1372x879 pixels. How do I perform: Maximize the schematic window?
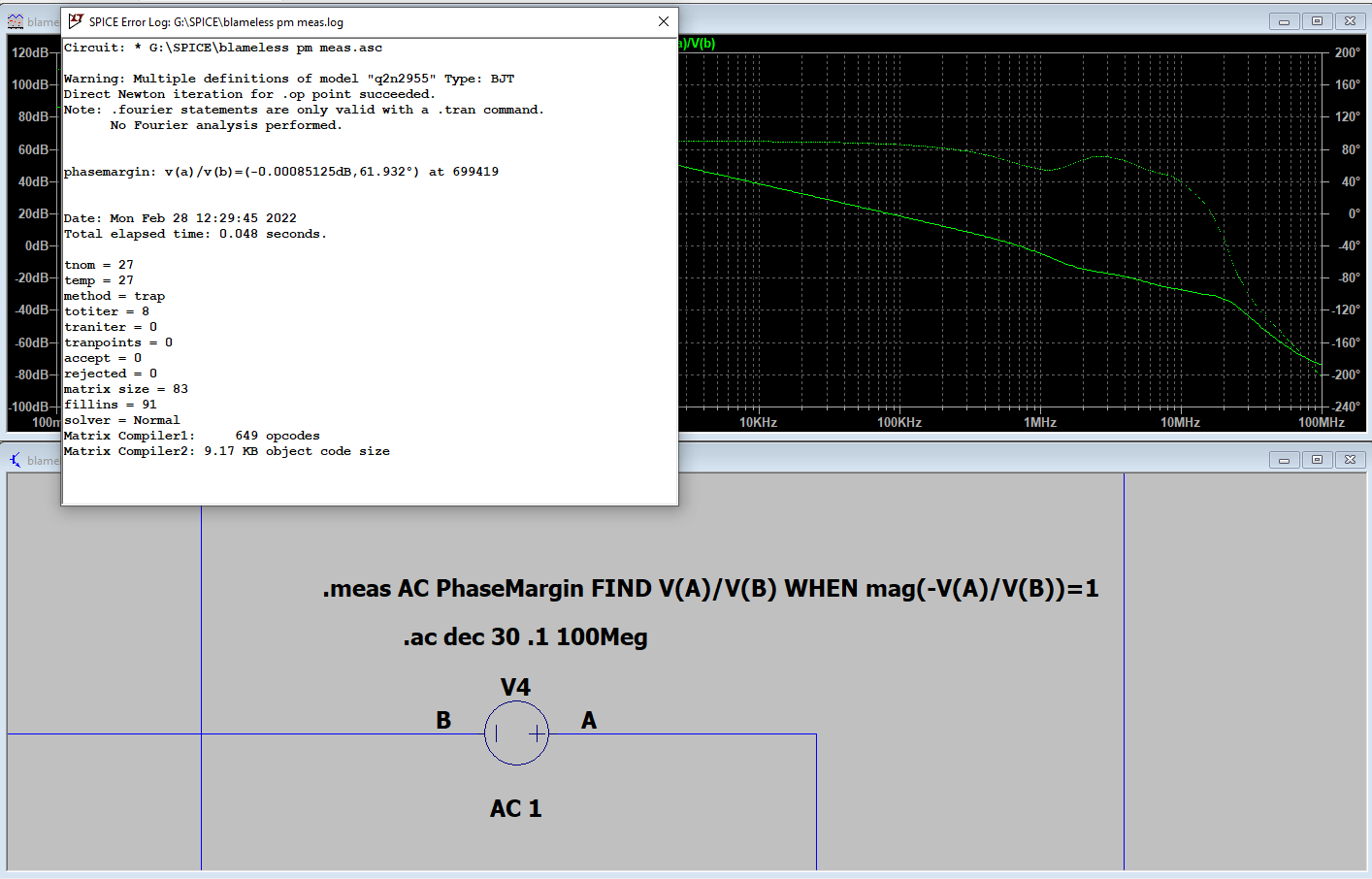click(x=1317, y=460)
